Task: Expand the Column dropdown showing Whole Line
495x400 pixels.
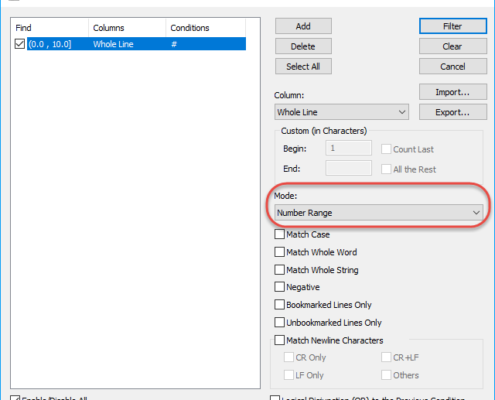Action: click(342, 112)
